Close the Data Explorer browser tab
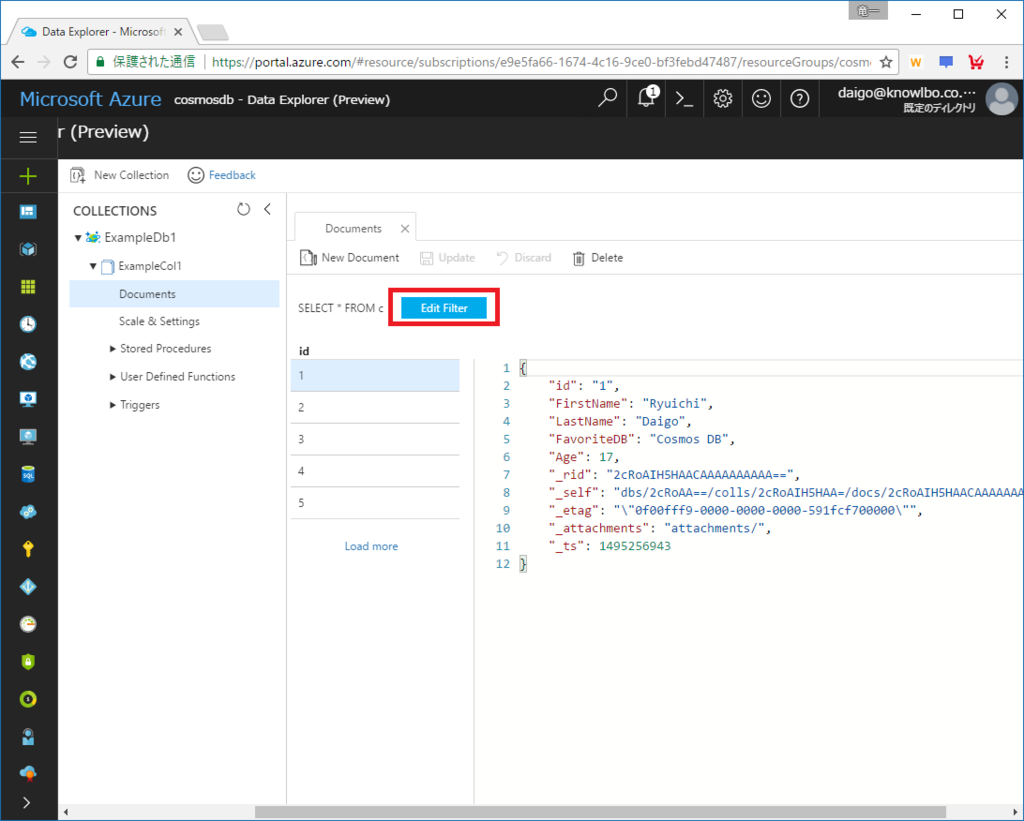Image resolution: width=1024 pixels, height=821 pixels. [178, 31]
